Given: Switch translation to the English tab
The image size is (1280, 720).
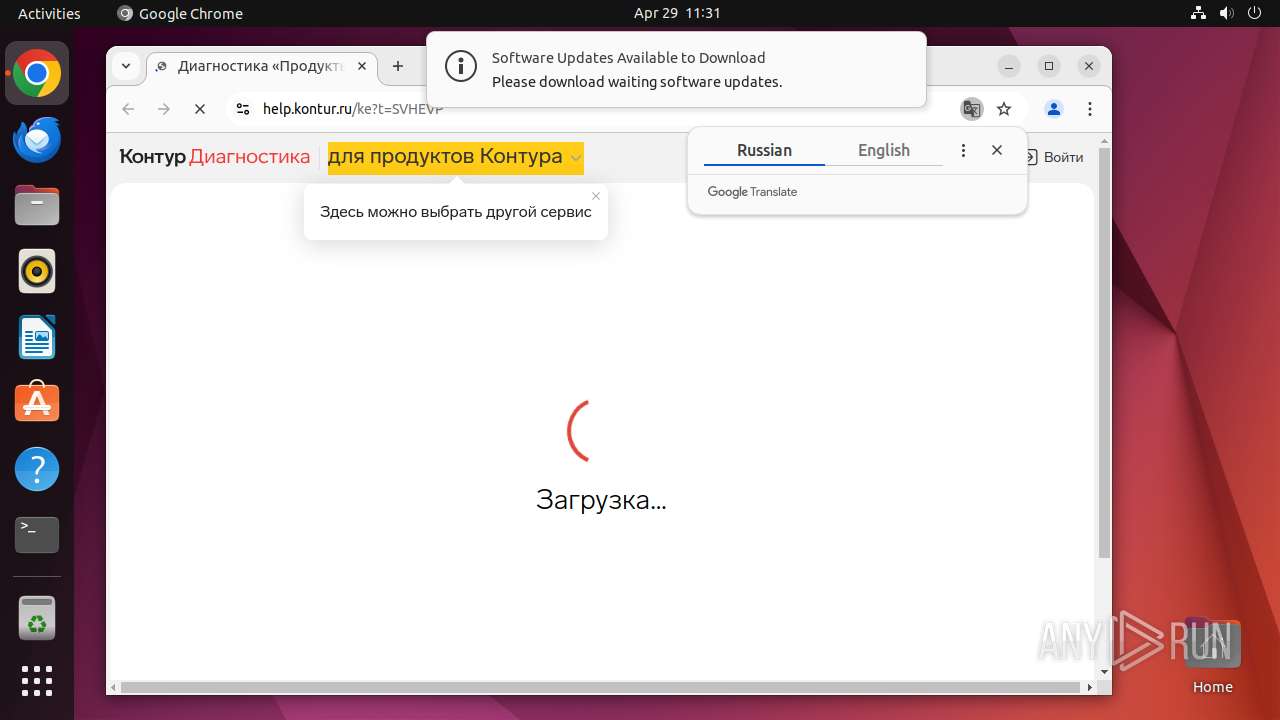Looking at the screenshot, I should [x=884, y=150].
